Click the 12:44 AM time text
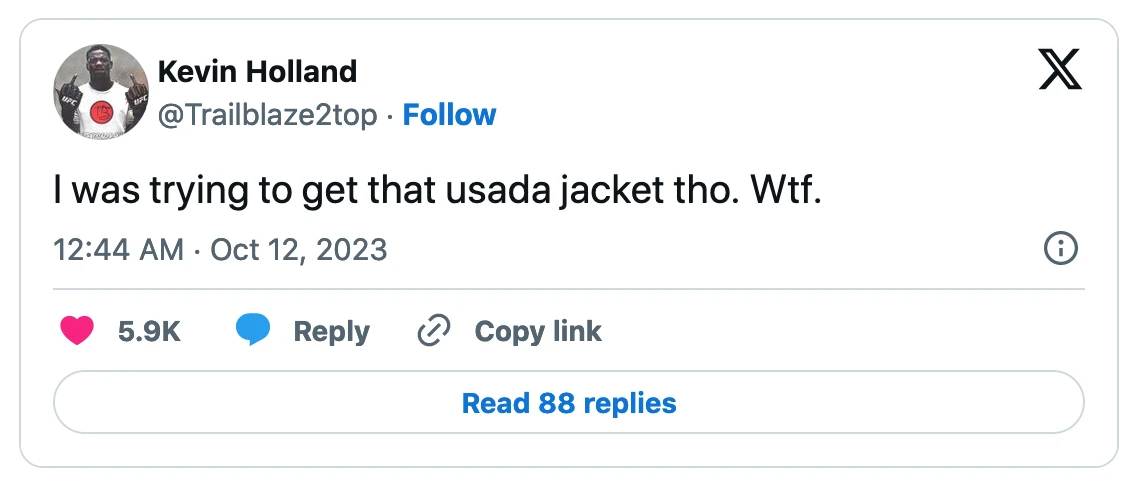The image size is (1136, 486). tap(118, 249)
